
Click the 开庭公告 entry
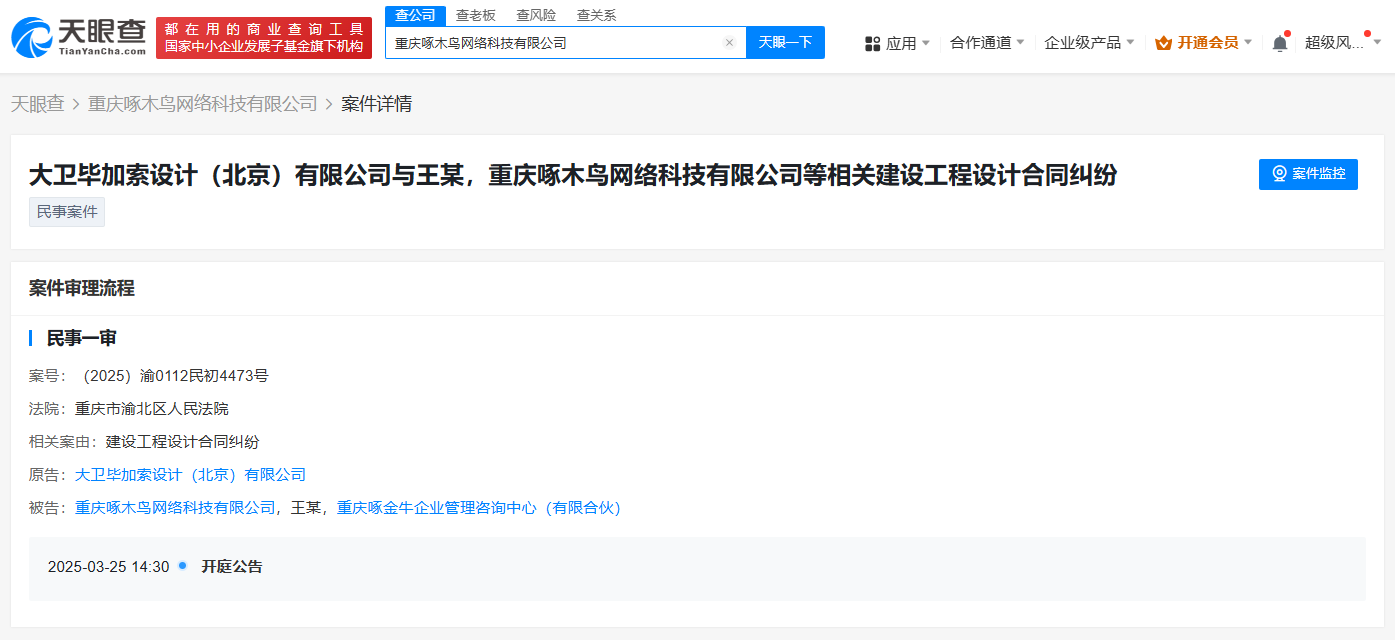pos(232,566)
